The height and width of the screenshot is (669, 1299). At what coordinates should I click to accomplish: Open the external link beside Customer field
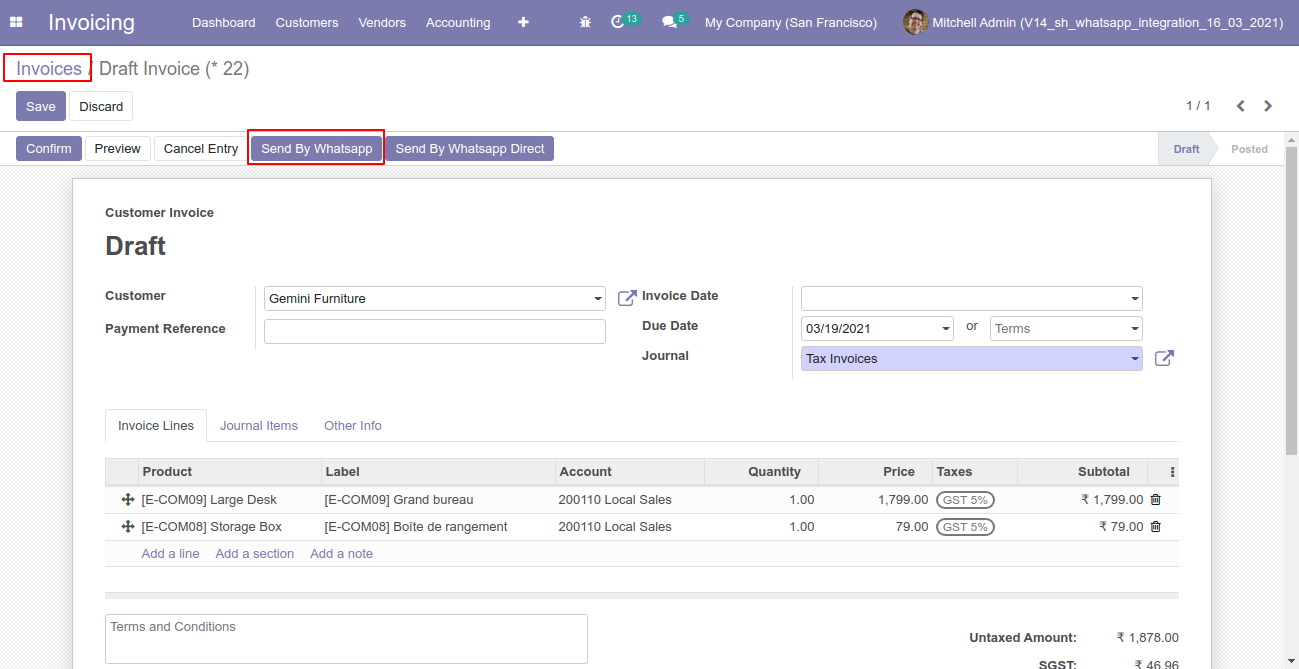click(627, 298)
